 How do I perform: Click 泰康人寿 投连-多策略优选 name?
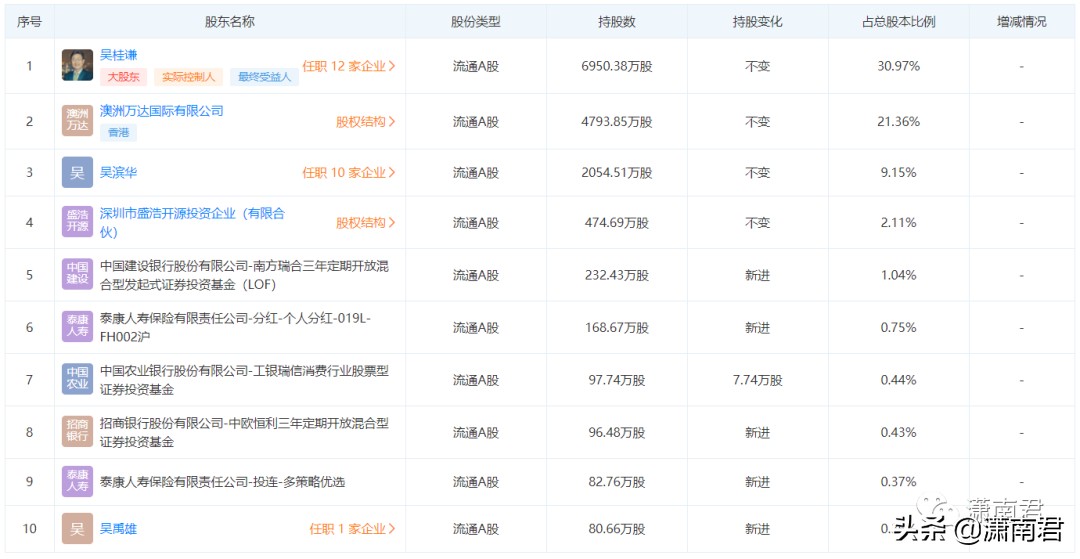(x=222, y=482)
